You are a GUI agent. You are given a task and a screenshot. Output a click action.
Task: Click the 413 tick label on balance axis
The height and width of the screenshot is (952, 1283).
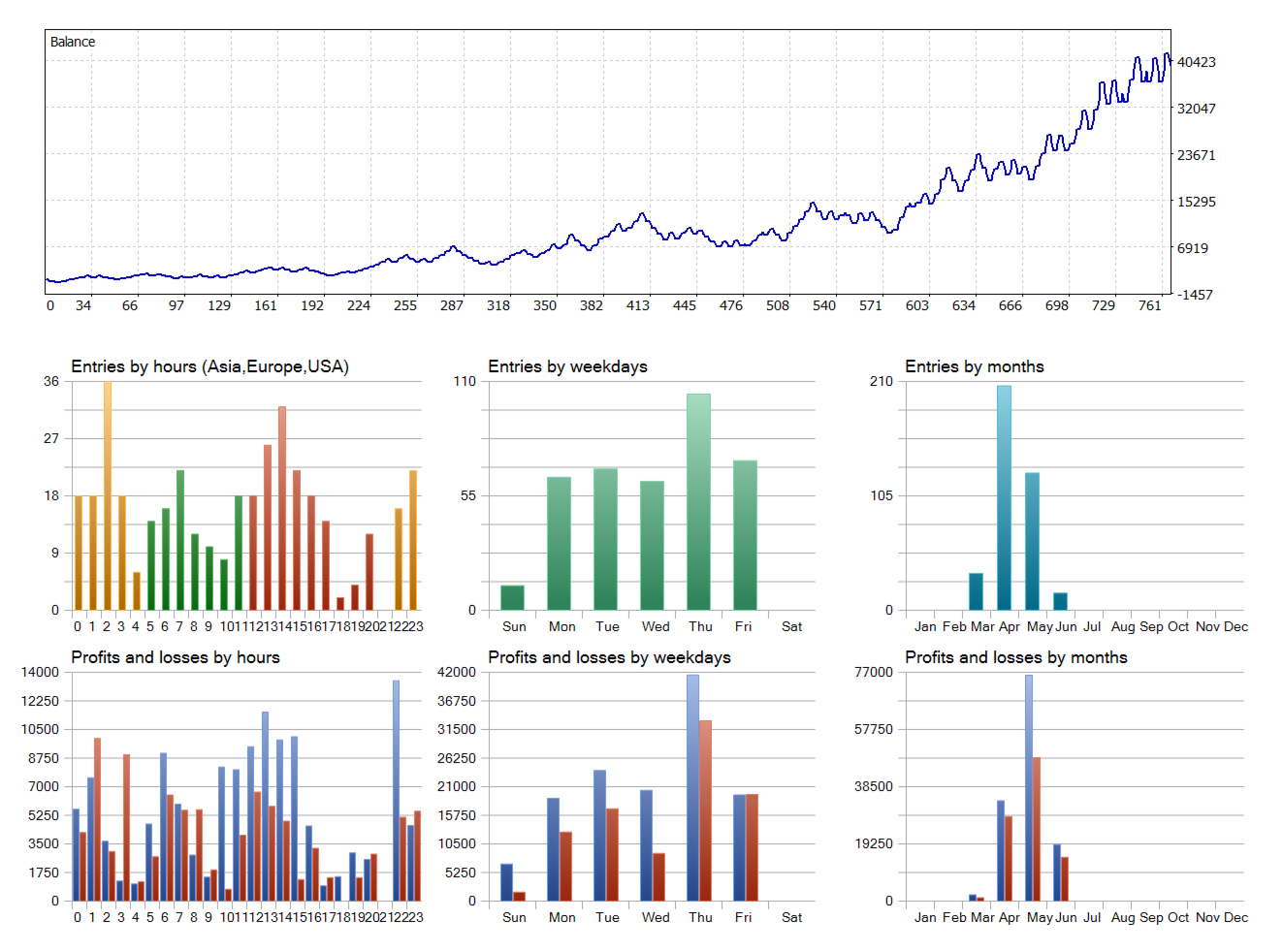click(x=638, y=305)
